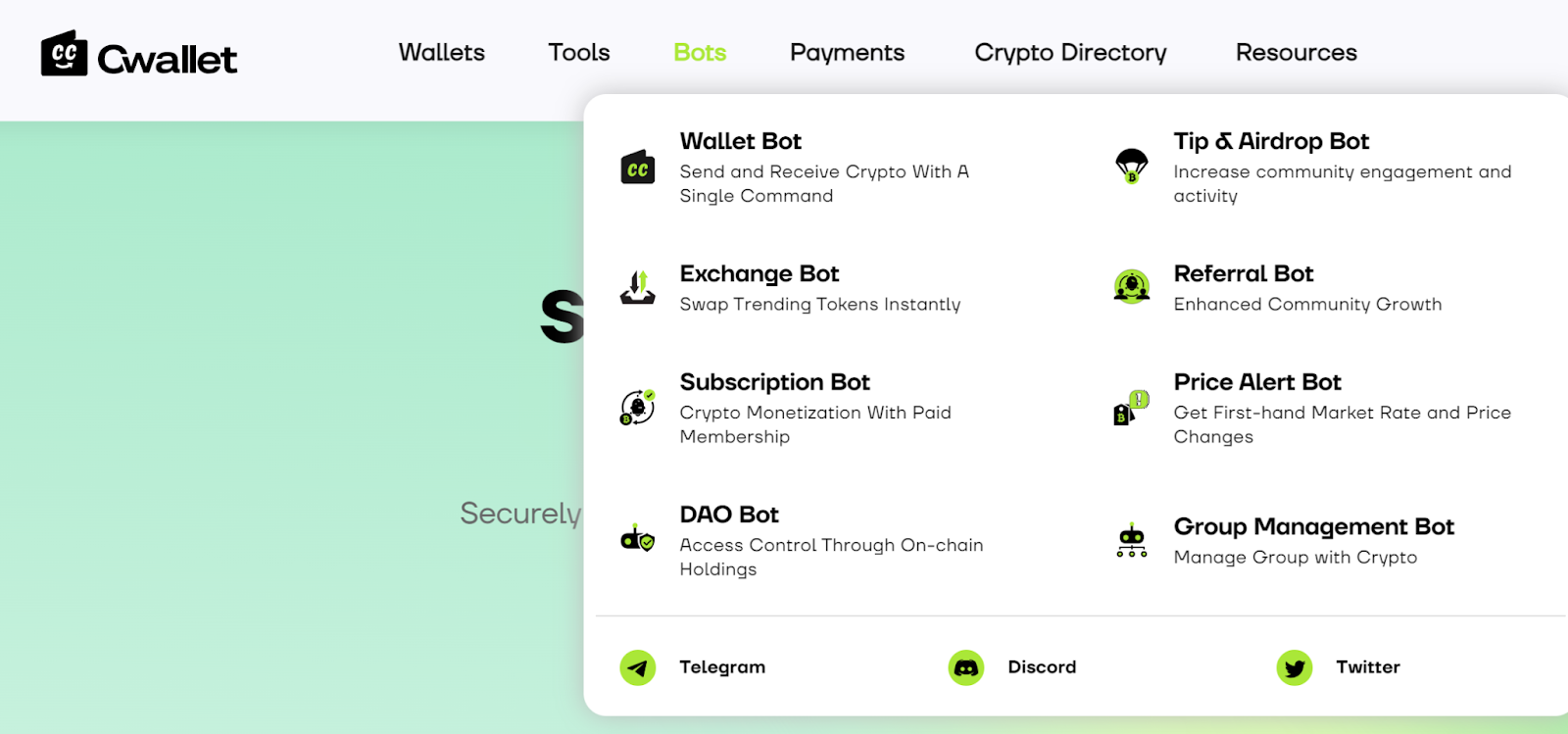Click the Referral Bot green circle icon
1568x734 pixels.
[x=1132, y=286]
